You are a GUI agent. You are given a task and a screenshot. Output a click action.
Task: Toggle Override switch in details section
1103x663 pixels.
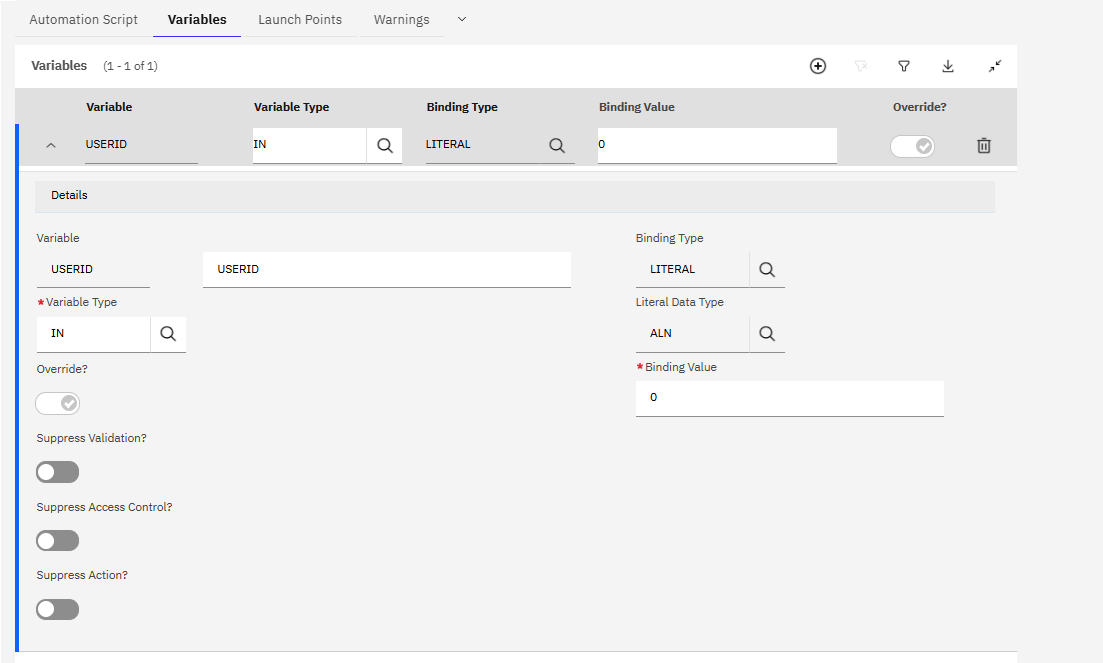(x=58, y=403)
